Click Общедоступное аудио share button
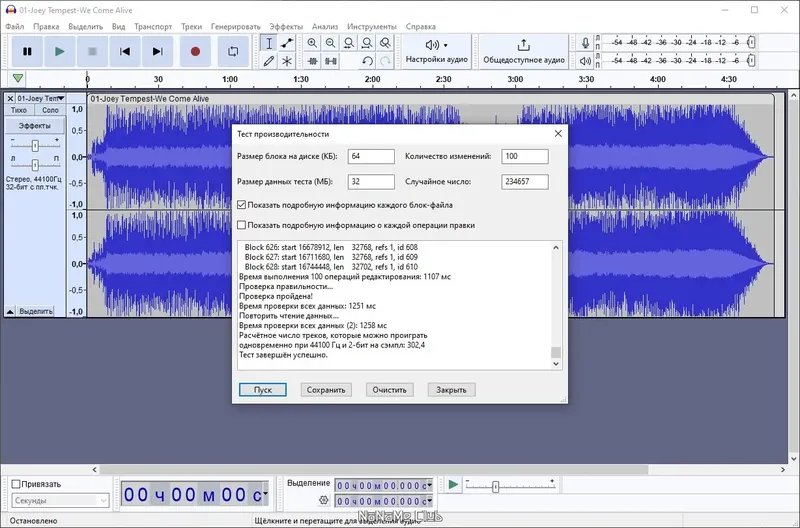Viewport: 800px width, 528px height. pos(524,52)
